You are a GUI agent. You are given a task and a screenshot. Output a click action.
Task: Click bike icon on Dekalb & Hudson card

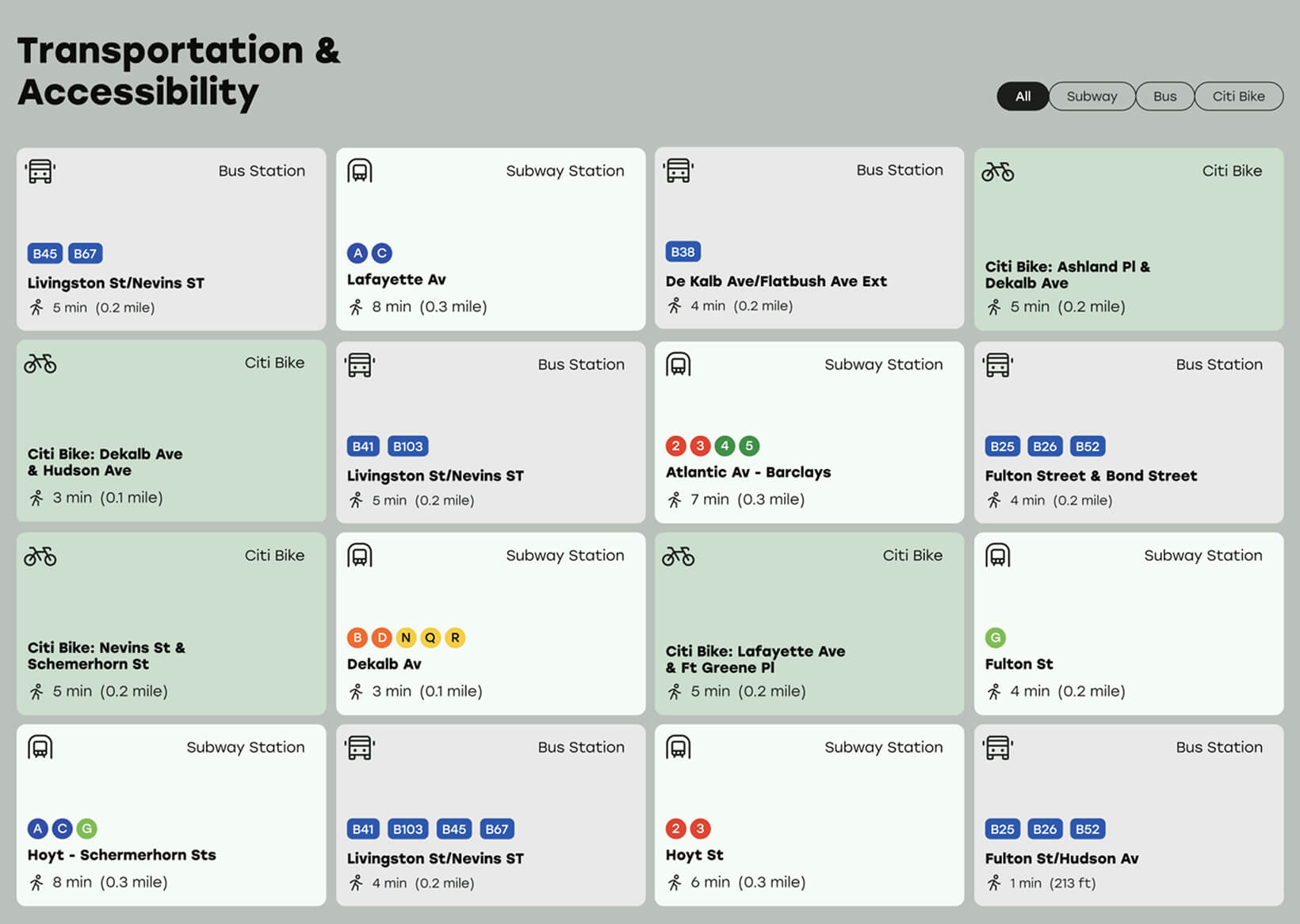pyautogui.click(x=40, y=364)
